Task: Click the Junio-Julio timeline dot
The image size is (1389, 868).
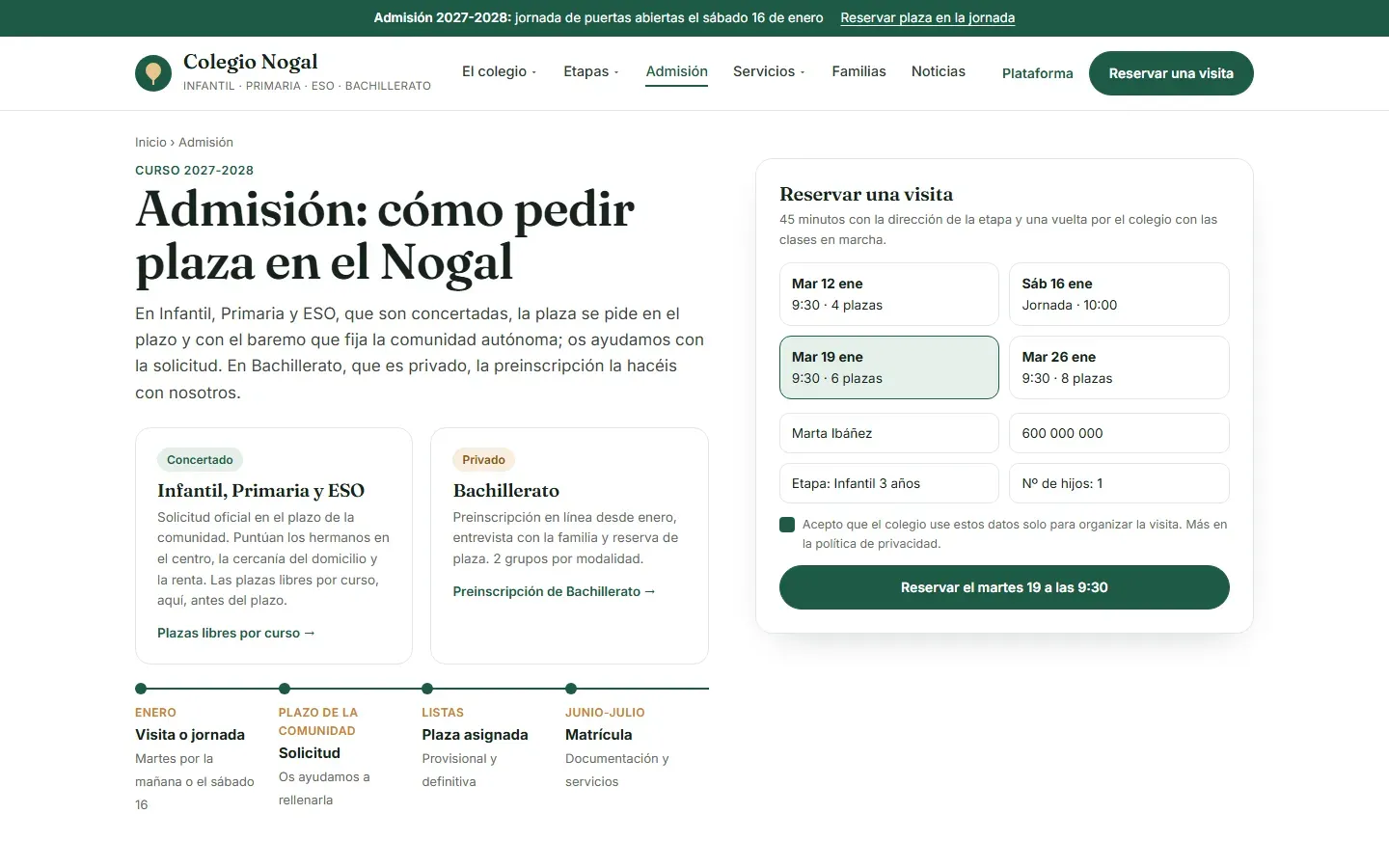Action: tap(571, 689)
